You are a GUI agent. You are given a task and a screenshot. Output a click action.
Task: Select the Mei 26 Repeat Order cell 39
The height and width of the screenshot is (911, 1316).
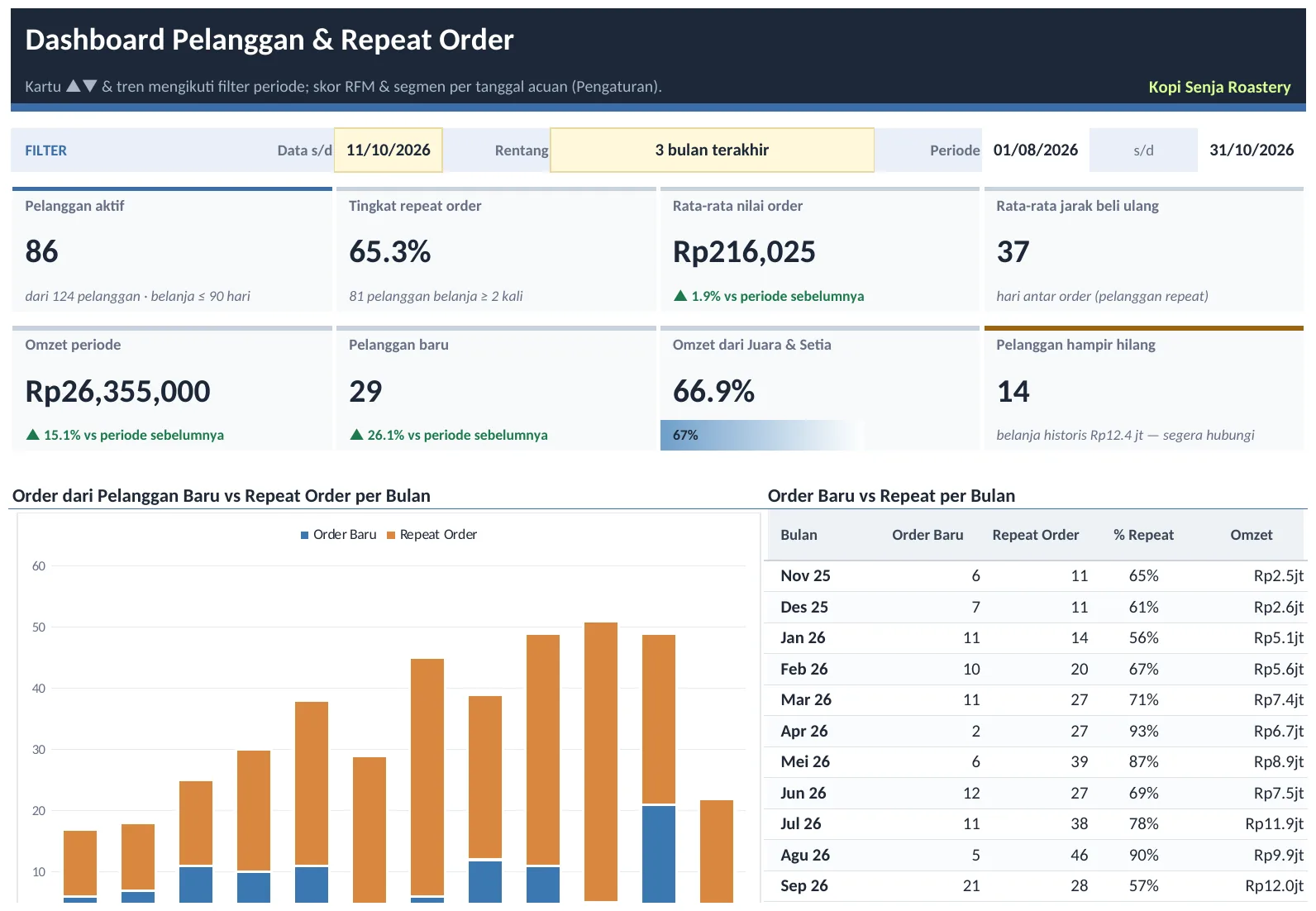tap(1079, 761)
